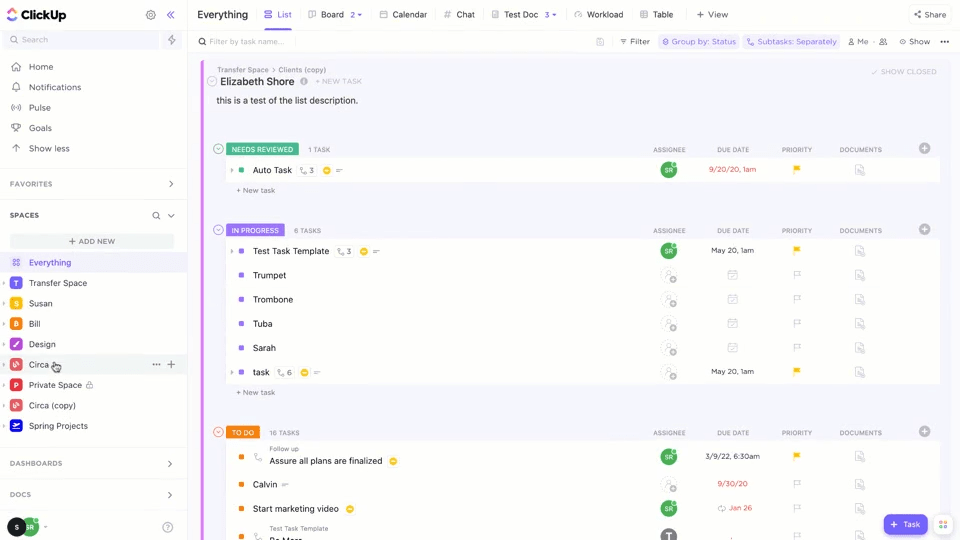Open subtasks count of Auto Task
The height and width of the screenshot is (540, 960).
(x=307, y=170)
